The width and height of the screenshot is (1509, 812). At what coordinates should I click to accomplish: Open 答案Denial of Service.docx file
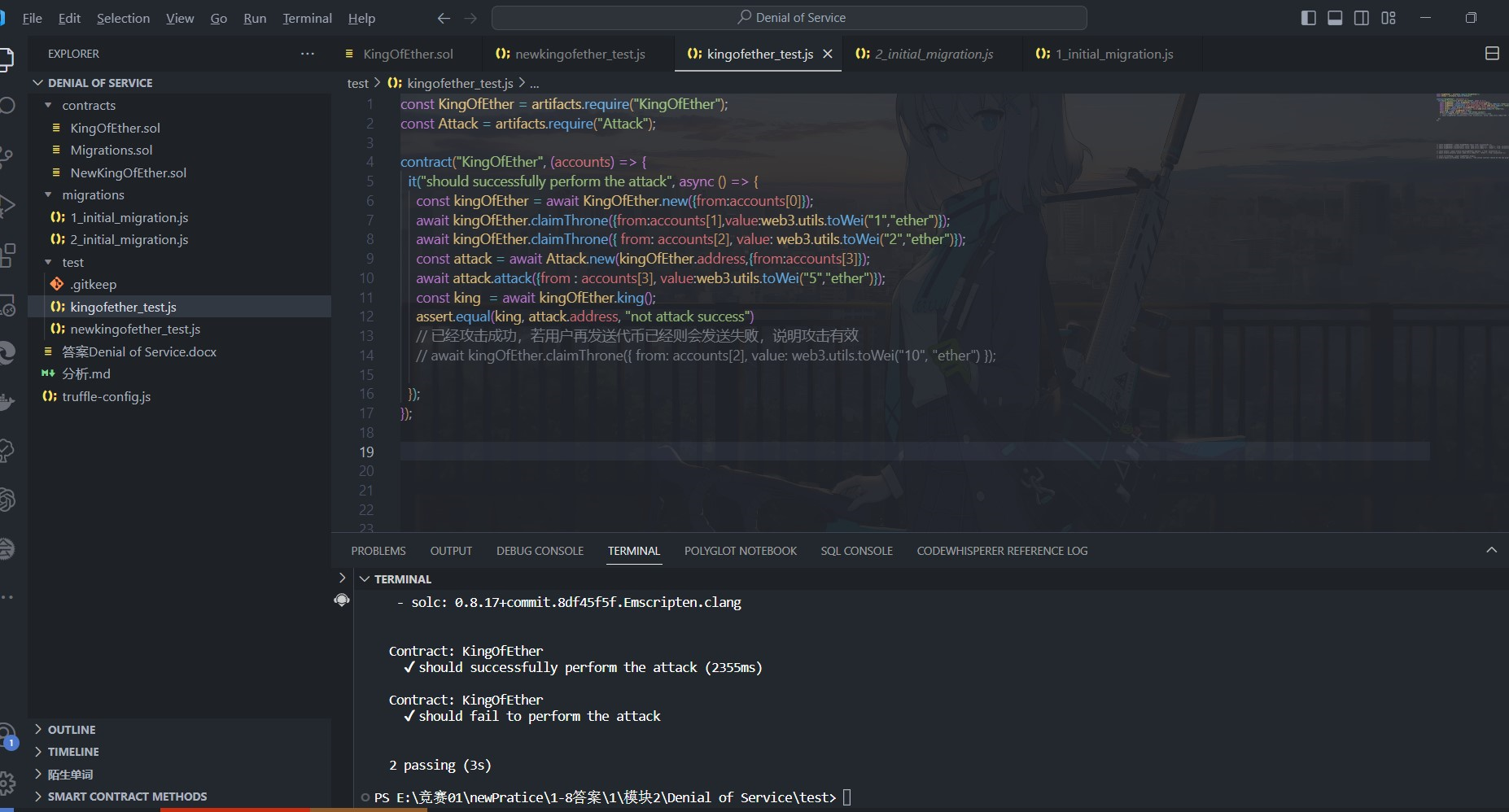(x=139, y=351)
